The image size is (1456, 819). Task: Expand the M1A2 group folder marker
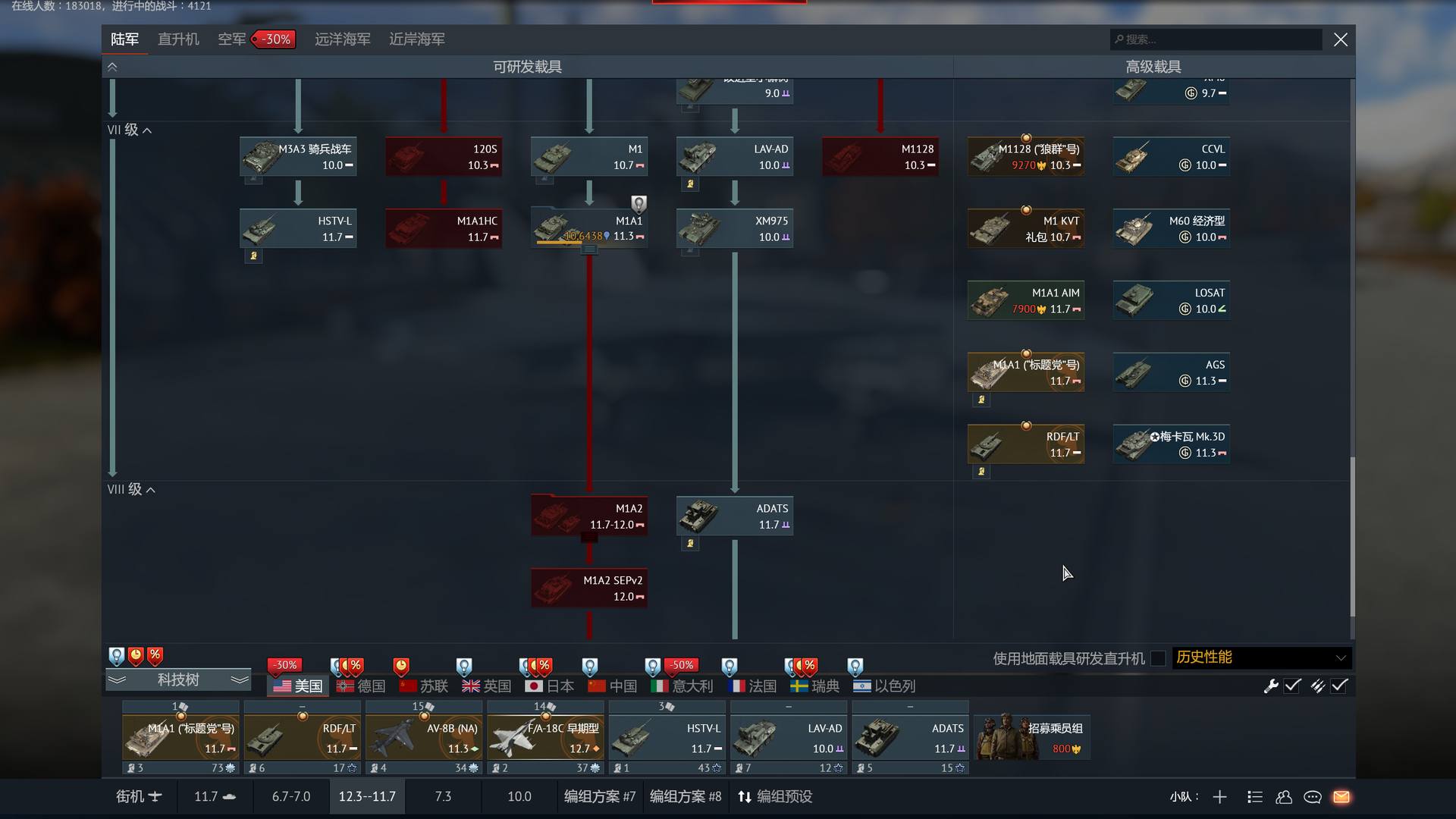click(589, 538)
